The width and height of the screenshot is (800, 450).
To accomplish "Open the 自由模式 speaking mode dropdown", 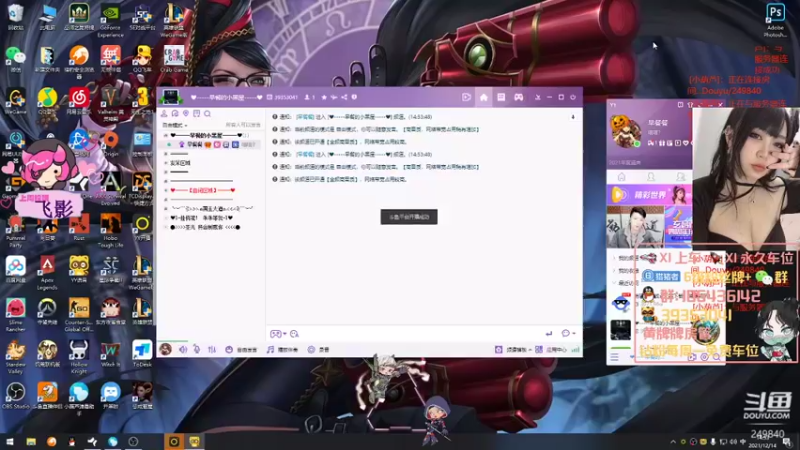I will click(x=175, y=125).
